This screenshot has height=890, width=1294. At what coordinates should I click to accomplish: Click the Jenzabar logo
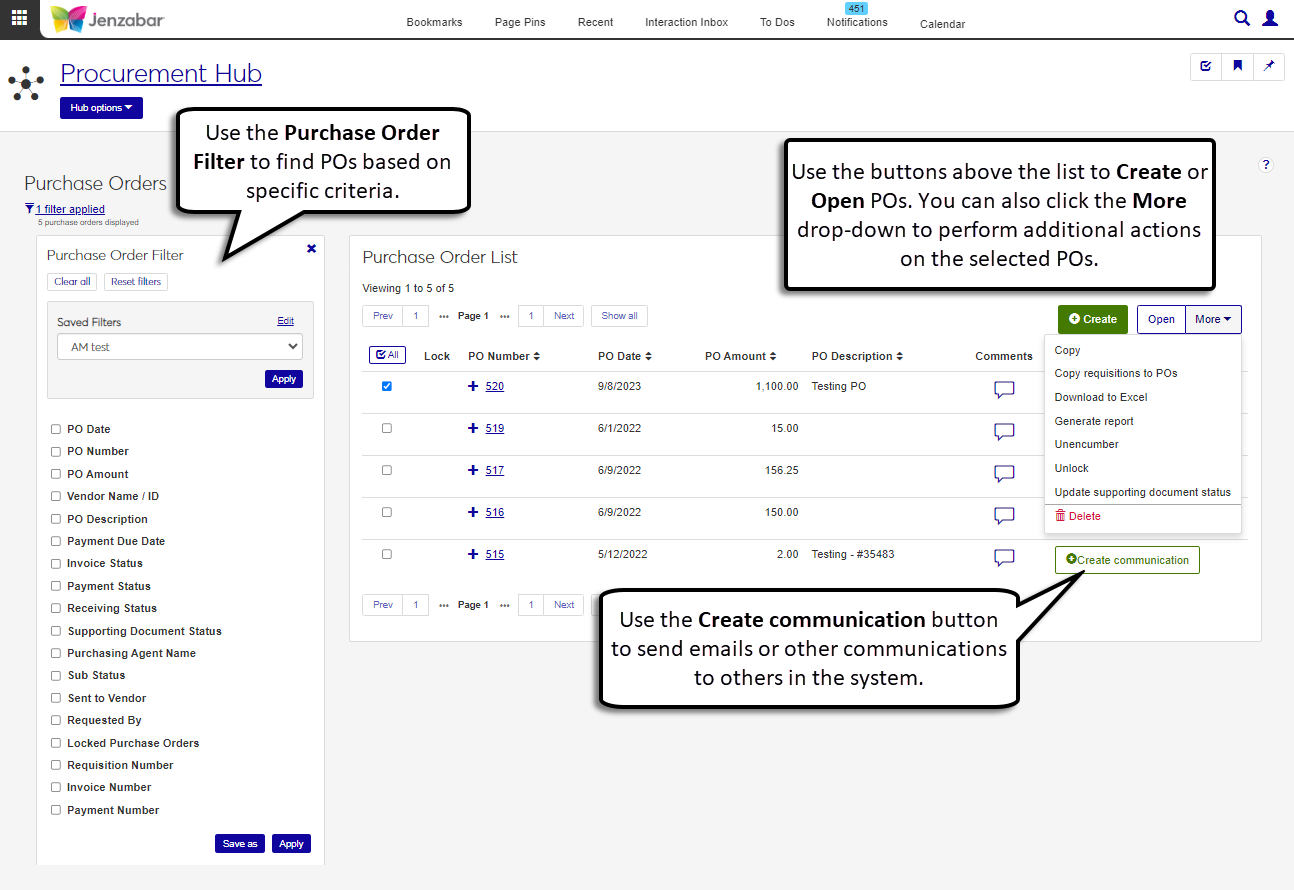(107, 19)
